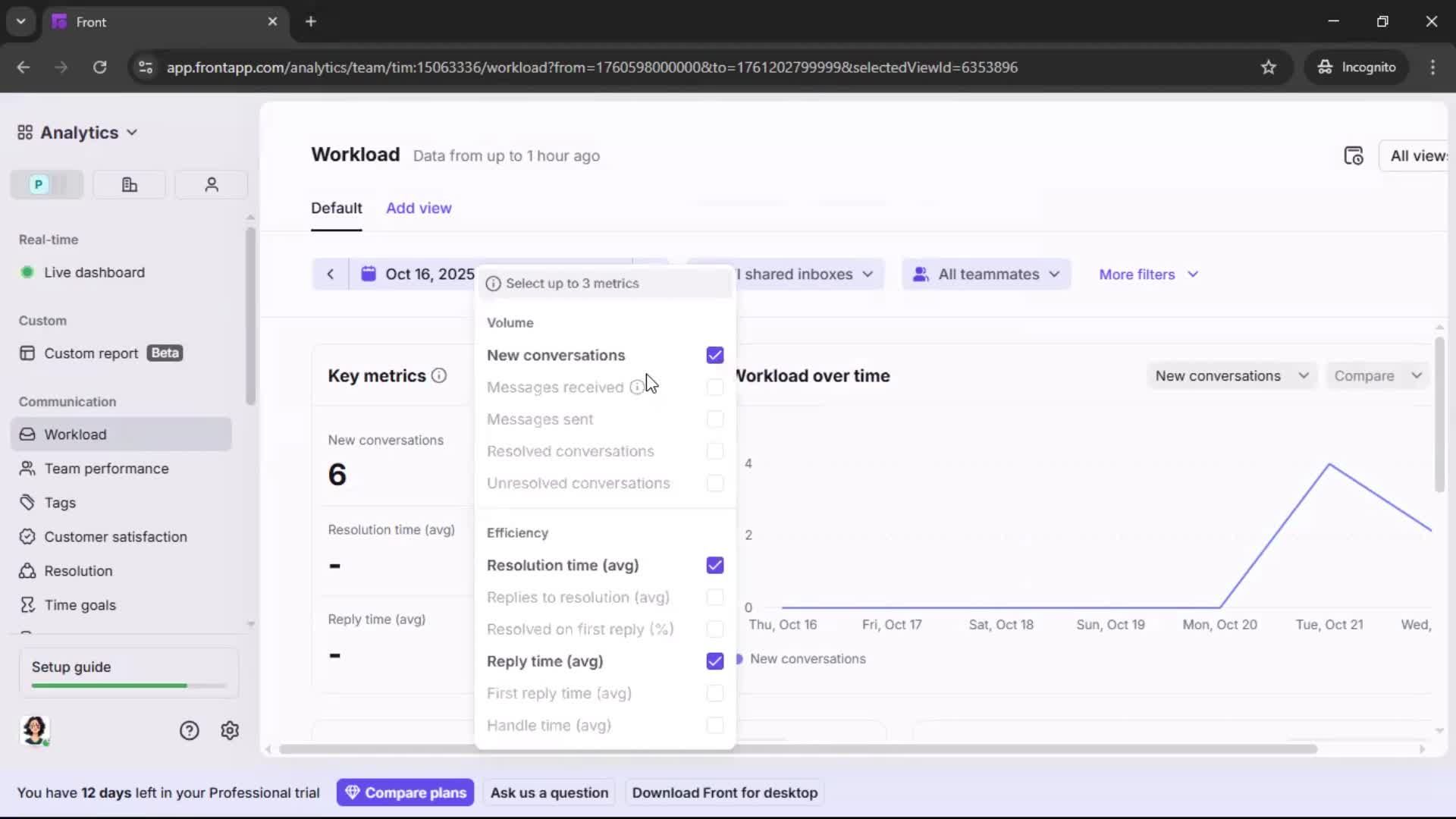The height and width of the screenshot is (819, 1456).
Task: Open the scheduled reports icon near All views
Action: click(x=1354, y=155)
